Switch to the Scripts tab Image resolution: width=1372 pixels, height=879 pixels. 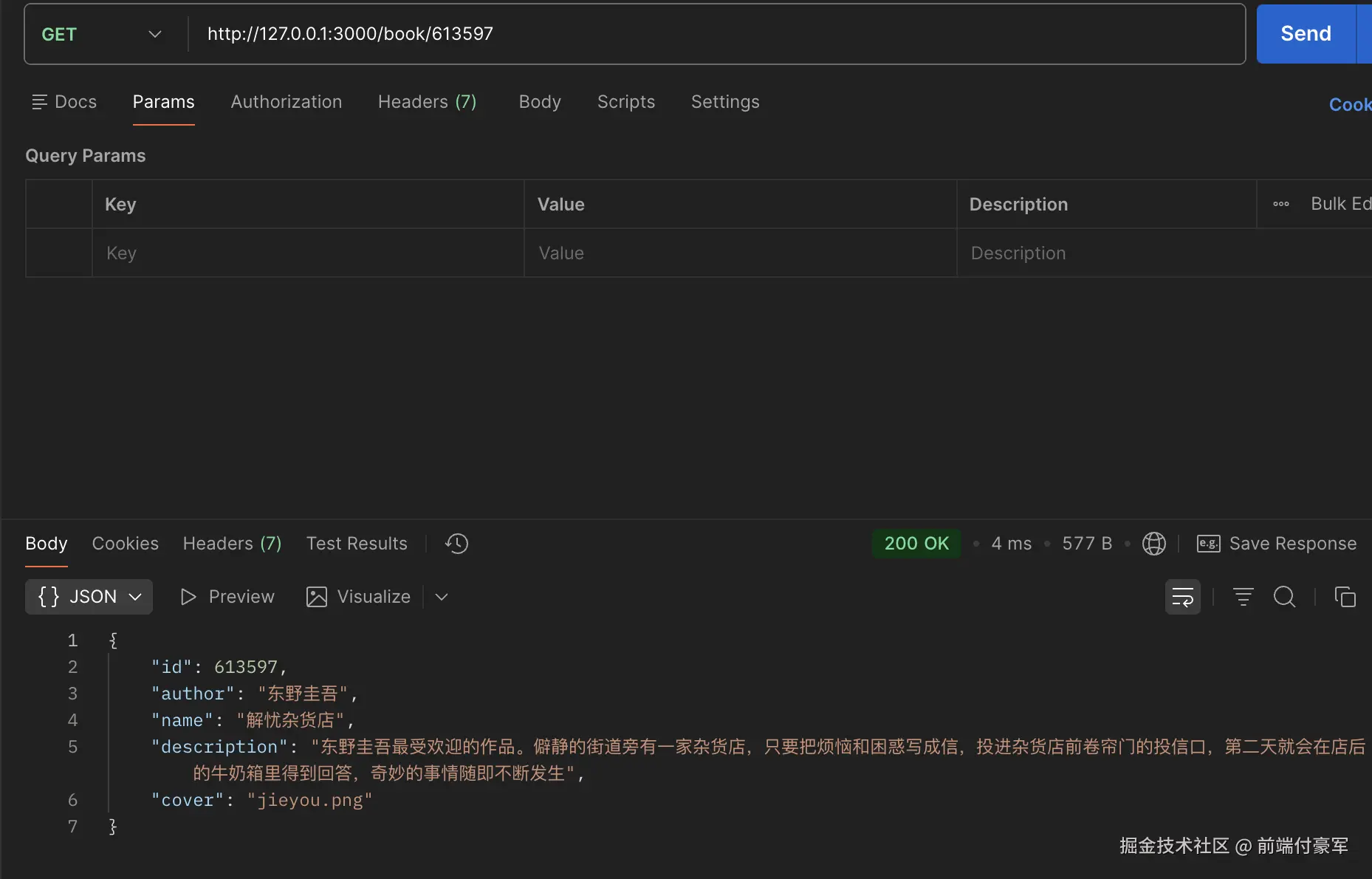pos(626,102)
